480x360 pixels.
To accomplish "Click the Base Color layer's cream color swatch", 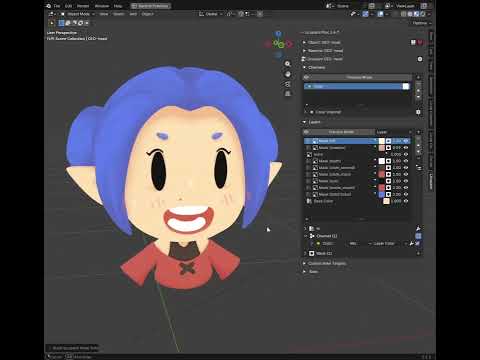I will (386, 201).
